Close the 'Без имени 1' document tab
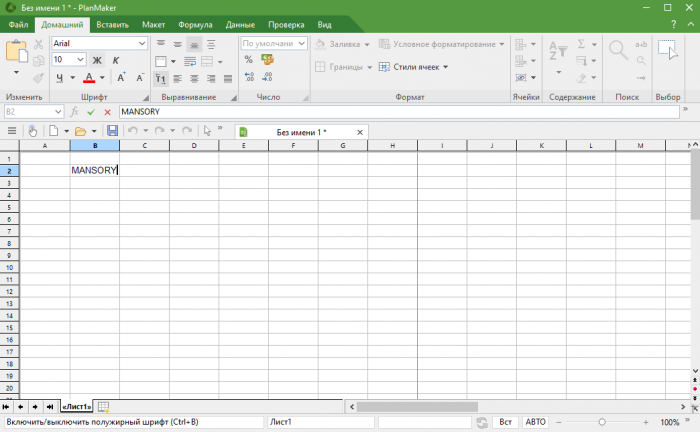700x432 pixels. (x=360, y=131)
